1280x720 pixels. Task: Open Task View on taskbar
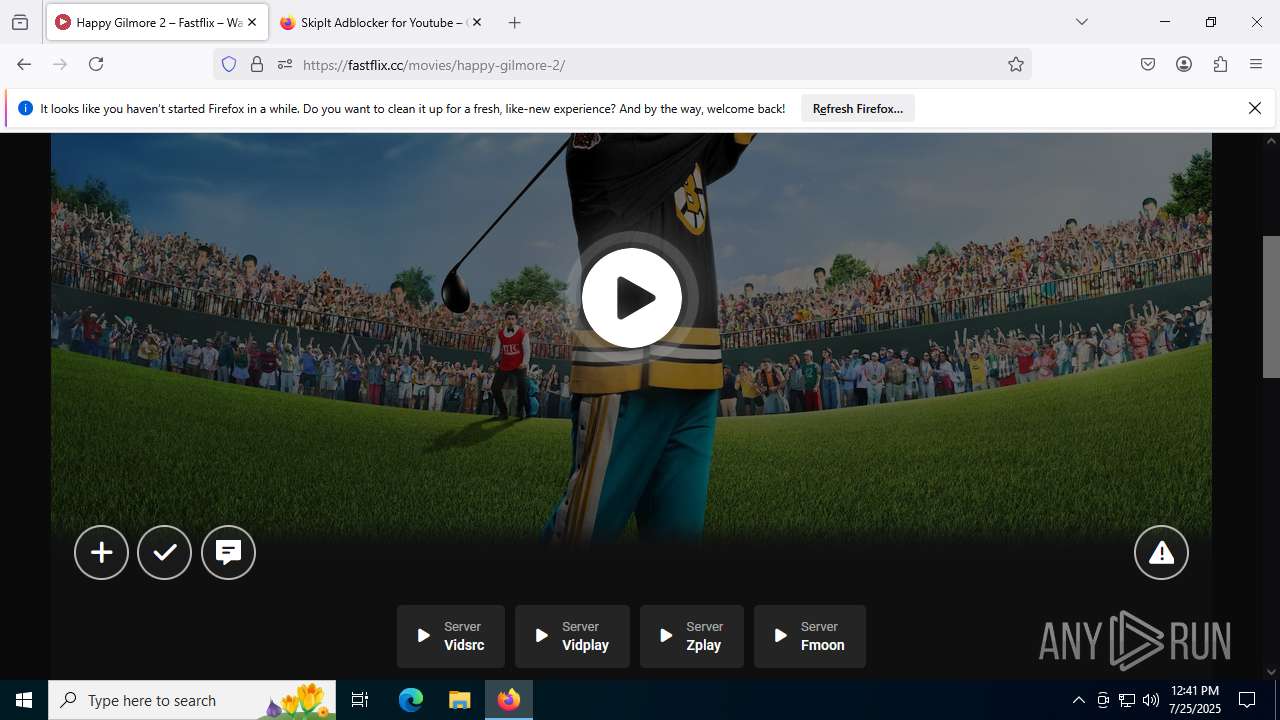point(360,700)
